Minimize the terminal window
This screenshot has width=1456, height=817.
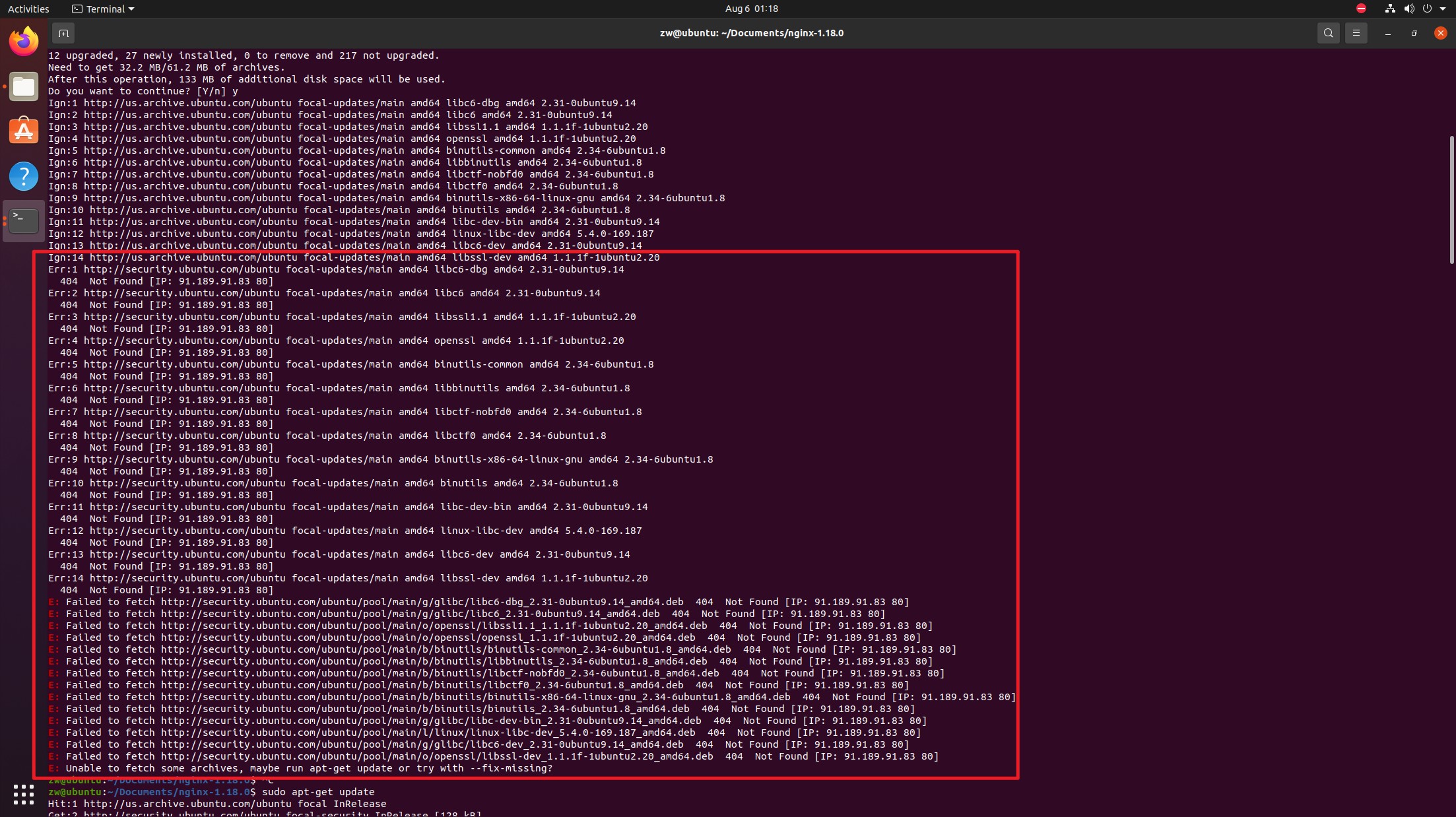coord(1387,33)
